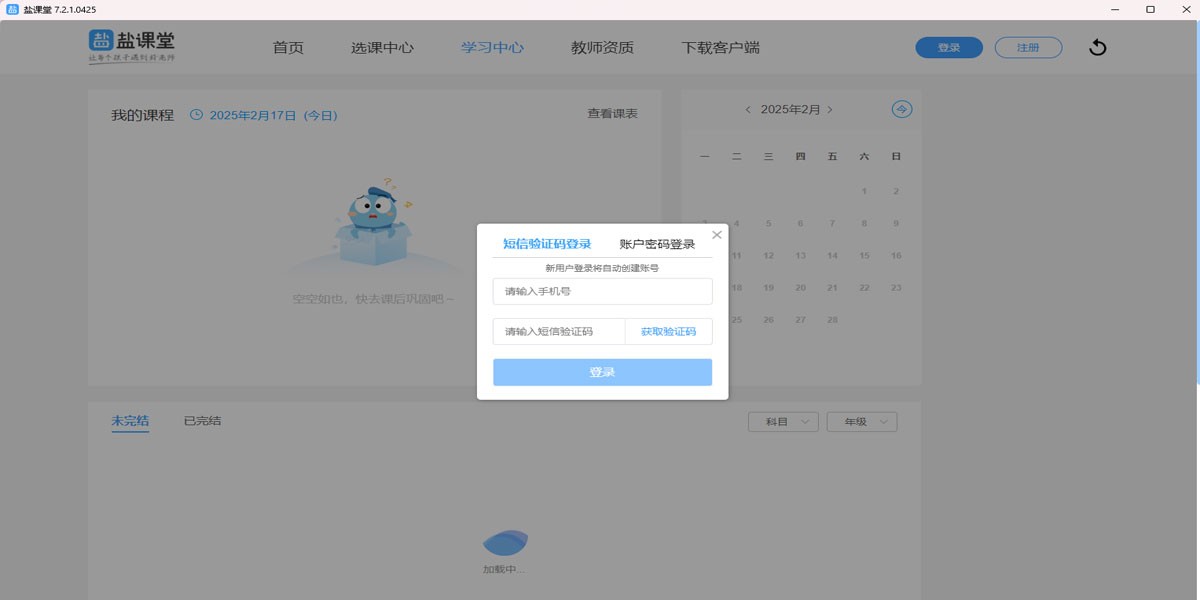Switch to 短信验证码登录 tab

[547, 244]
